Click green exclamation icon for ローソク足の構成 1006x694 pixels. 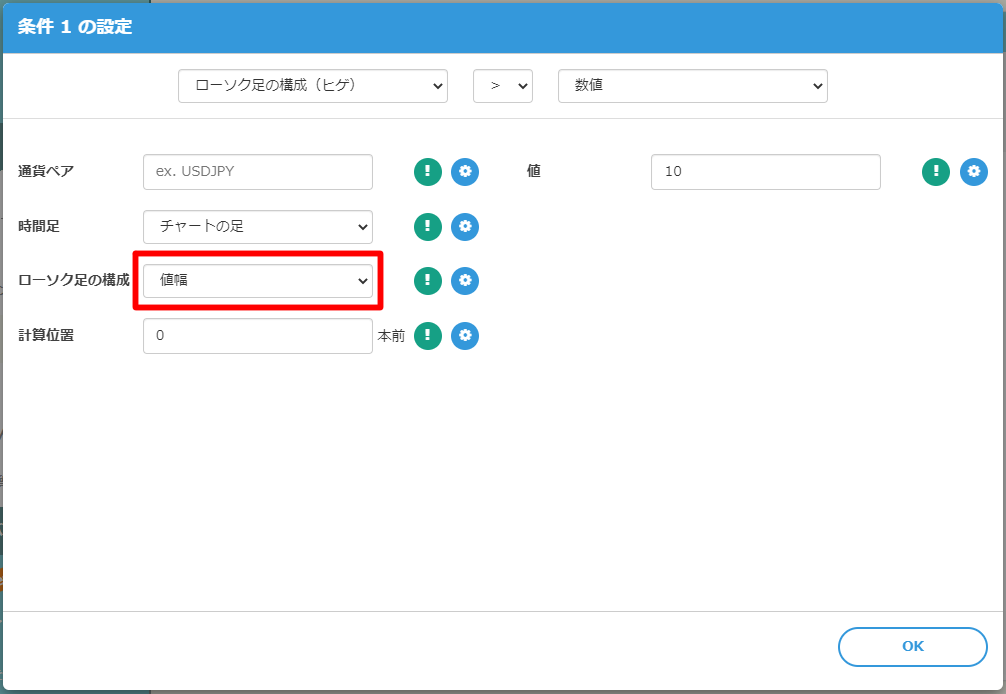point(428,281)
